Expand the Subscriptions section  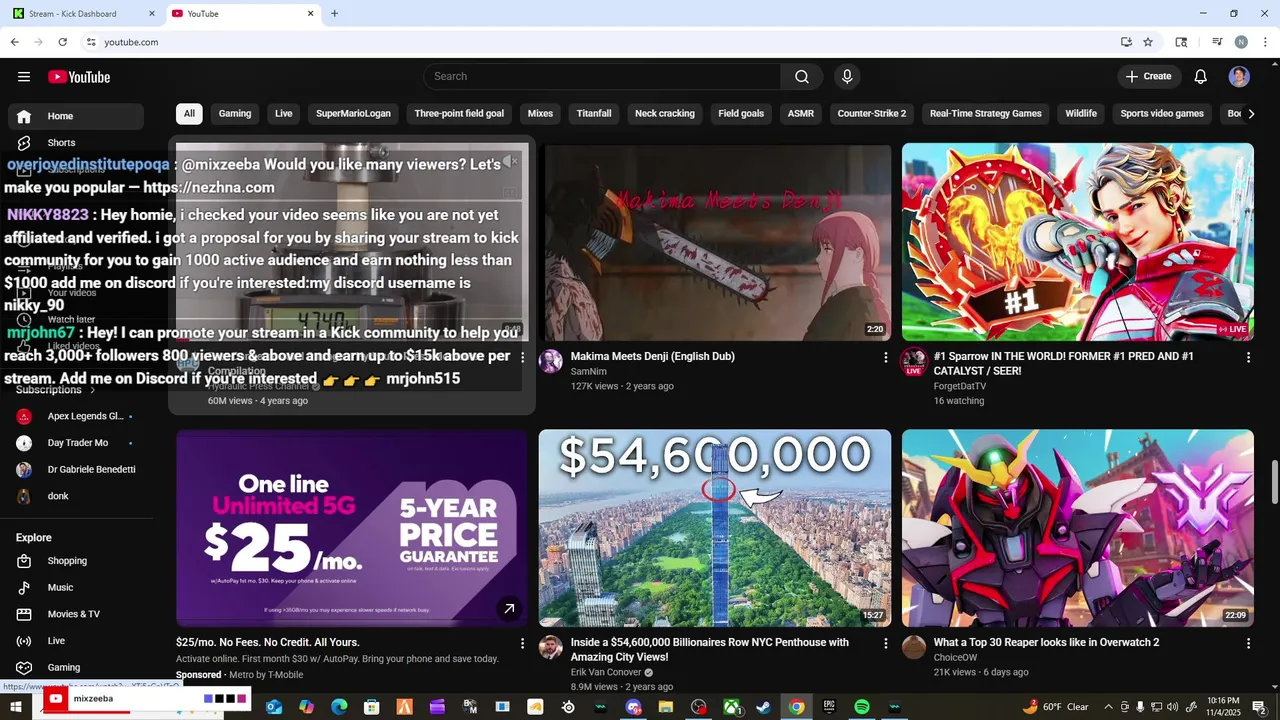click(x=56, y=390)
